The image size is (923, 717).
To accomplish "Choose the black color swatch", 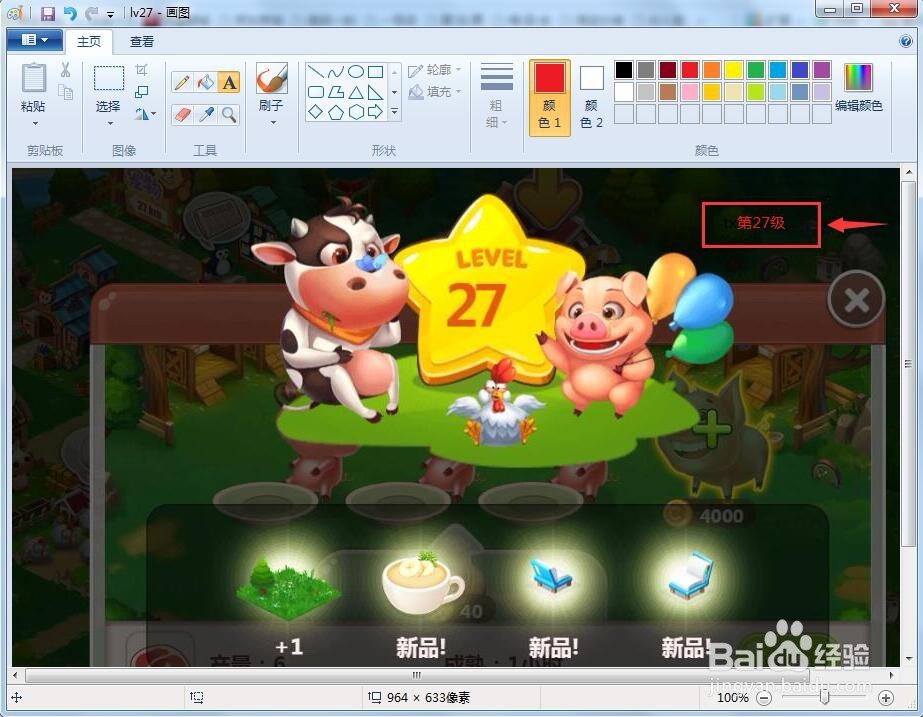I will point(623,70).
